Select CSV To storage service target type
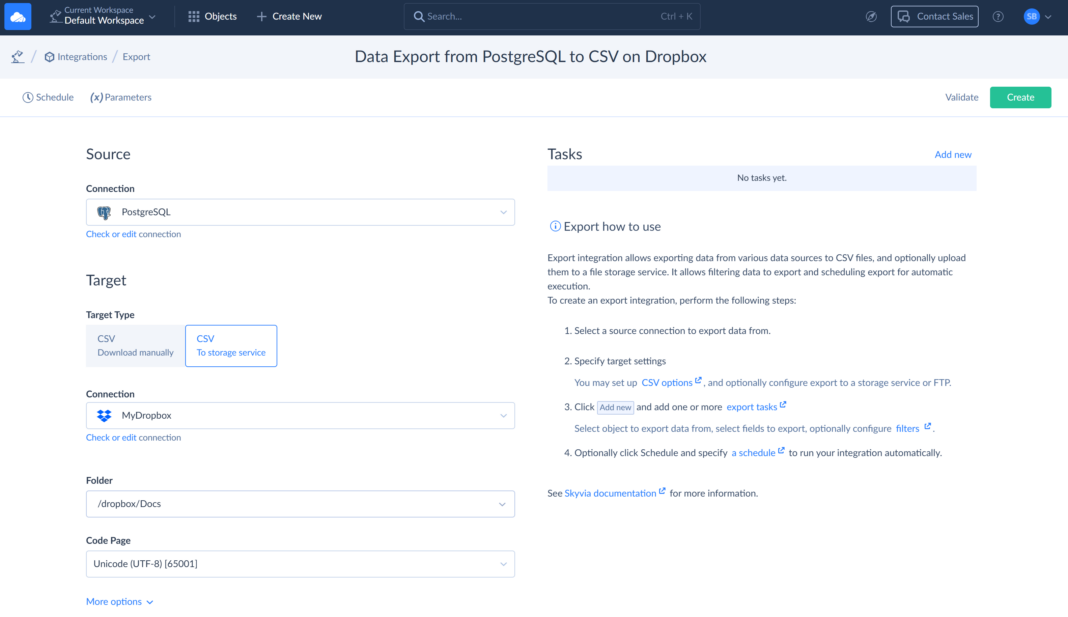The width and height of the screenshot is (1068, 617). (231, 345)
